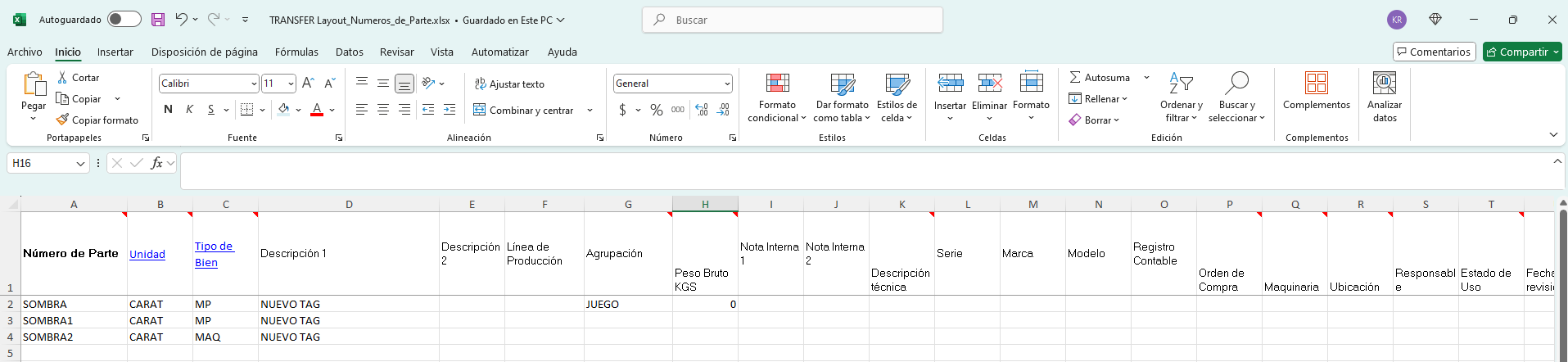Expand the General number format dropdown
This screenshot has width=1568, height=362.
point(727,84)
